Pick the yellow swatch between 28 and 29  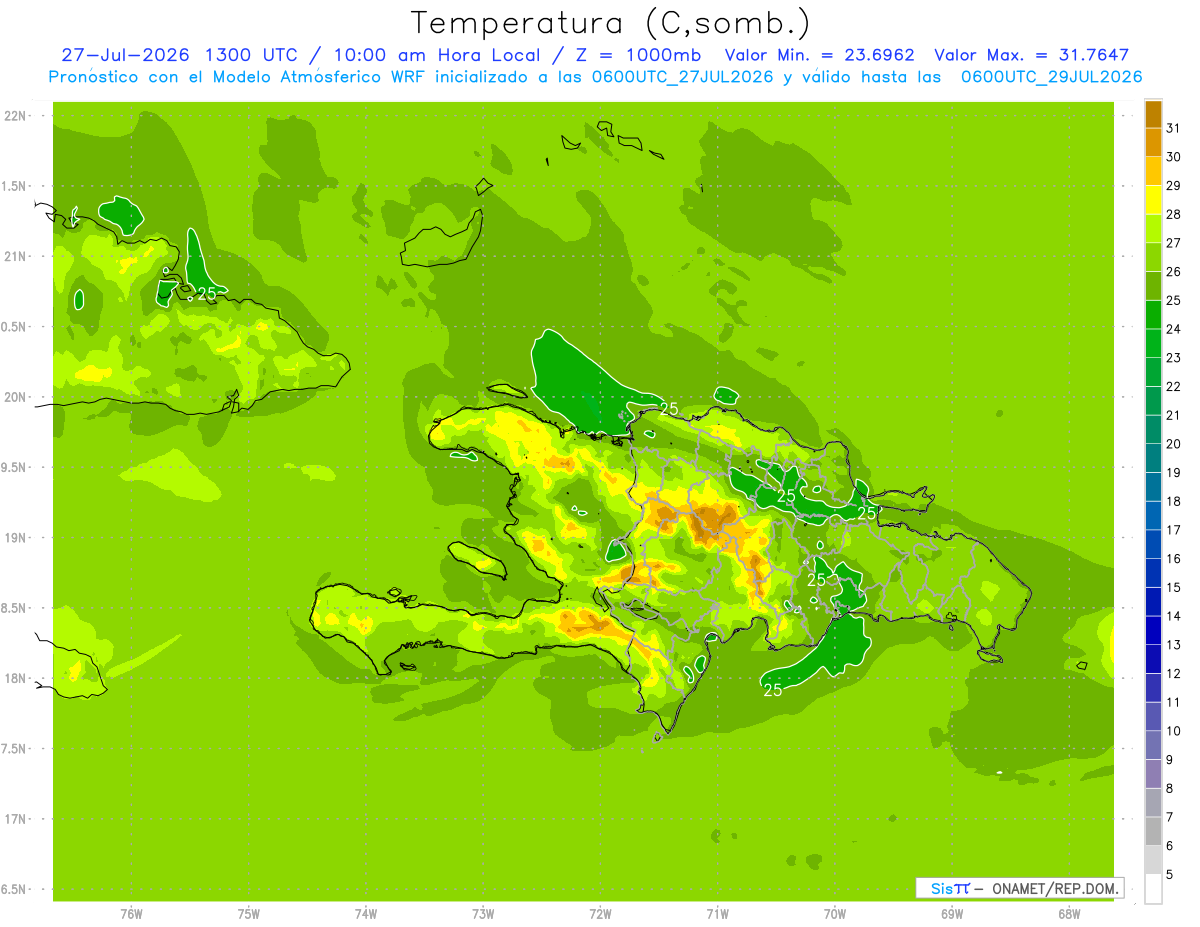[x=1153, y=199]
